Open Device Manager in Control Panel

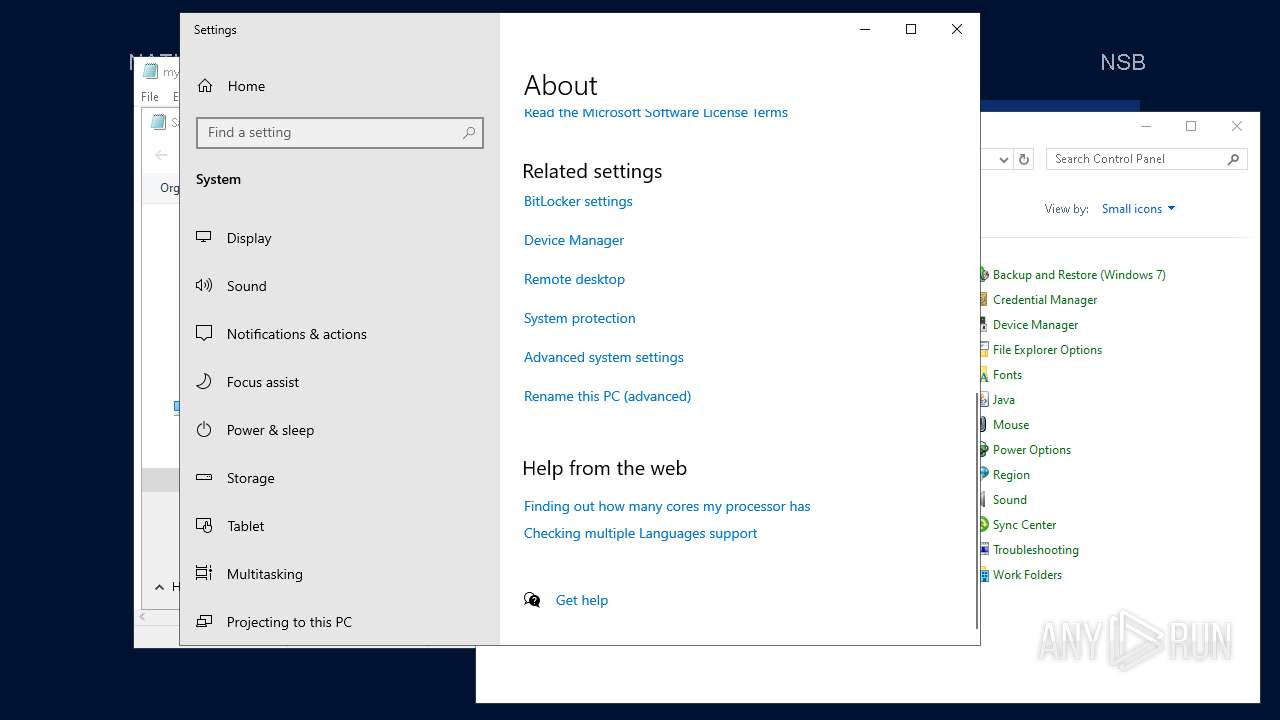click(x=1035, y=325)
